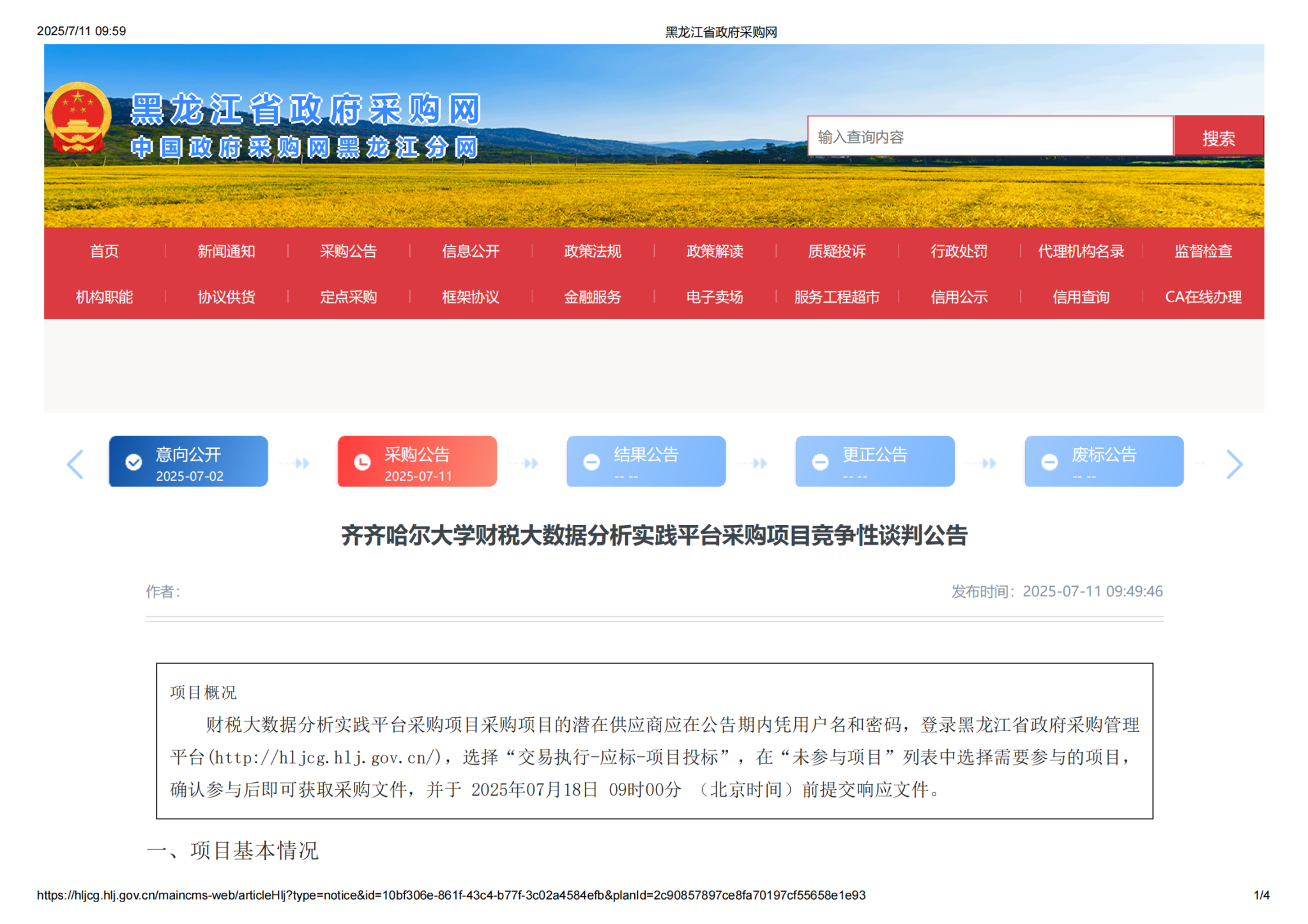Click the right arrow of process timeline
This screenshot has width=1308, height=924.
[1234, 464]
